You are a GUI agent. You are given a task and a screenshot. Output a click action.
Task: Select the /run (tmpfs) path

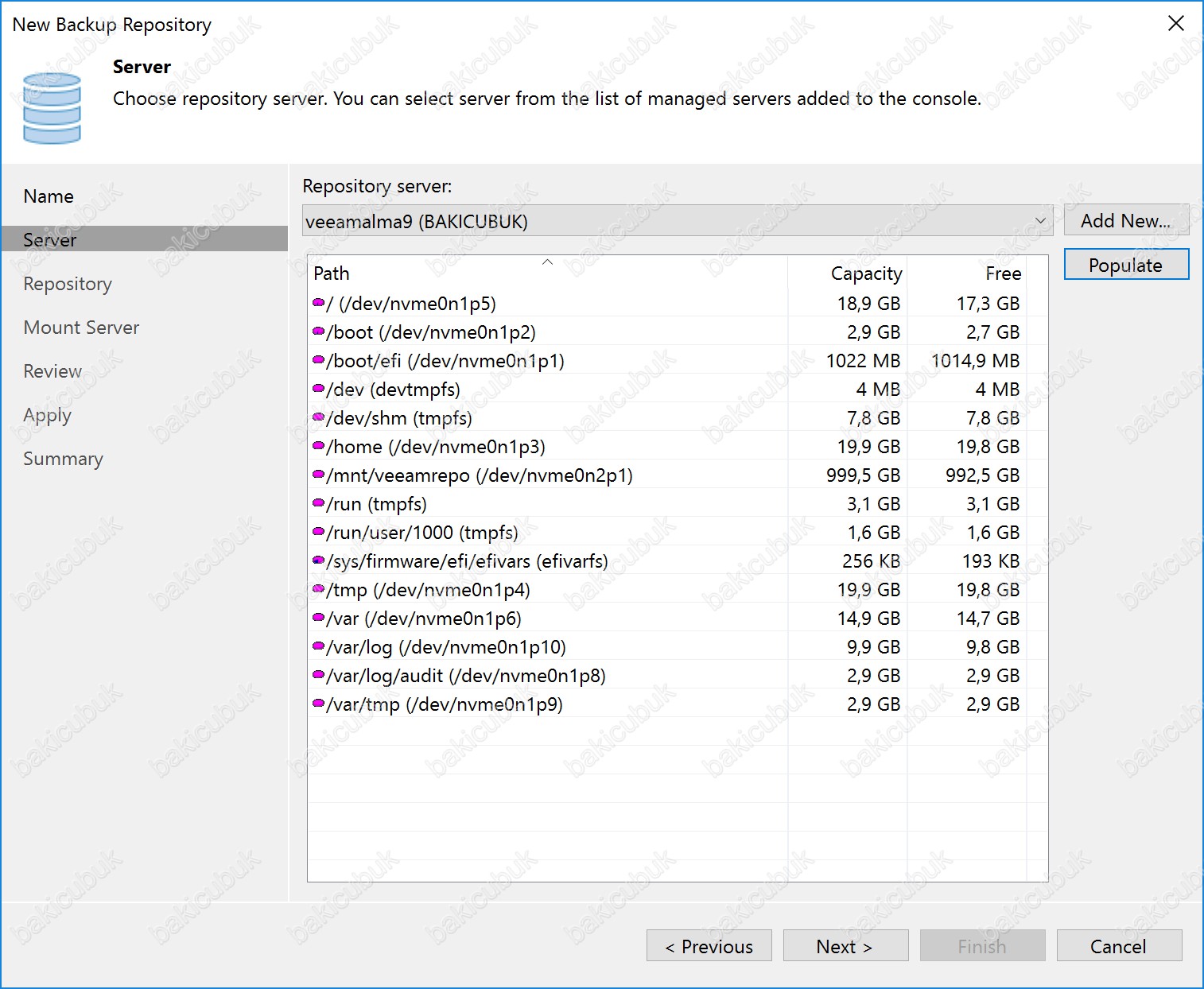click(376, 504)
